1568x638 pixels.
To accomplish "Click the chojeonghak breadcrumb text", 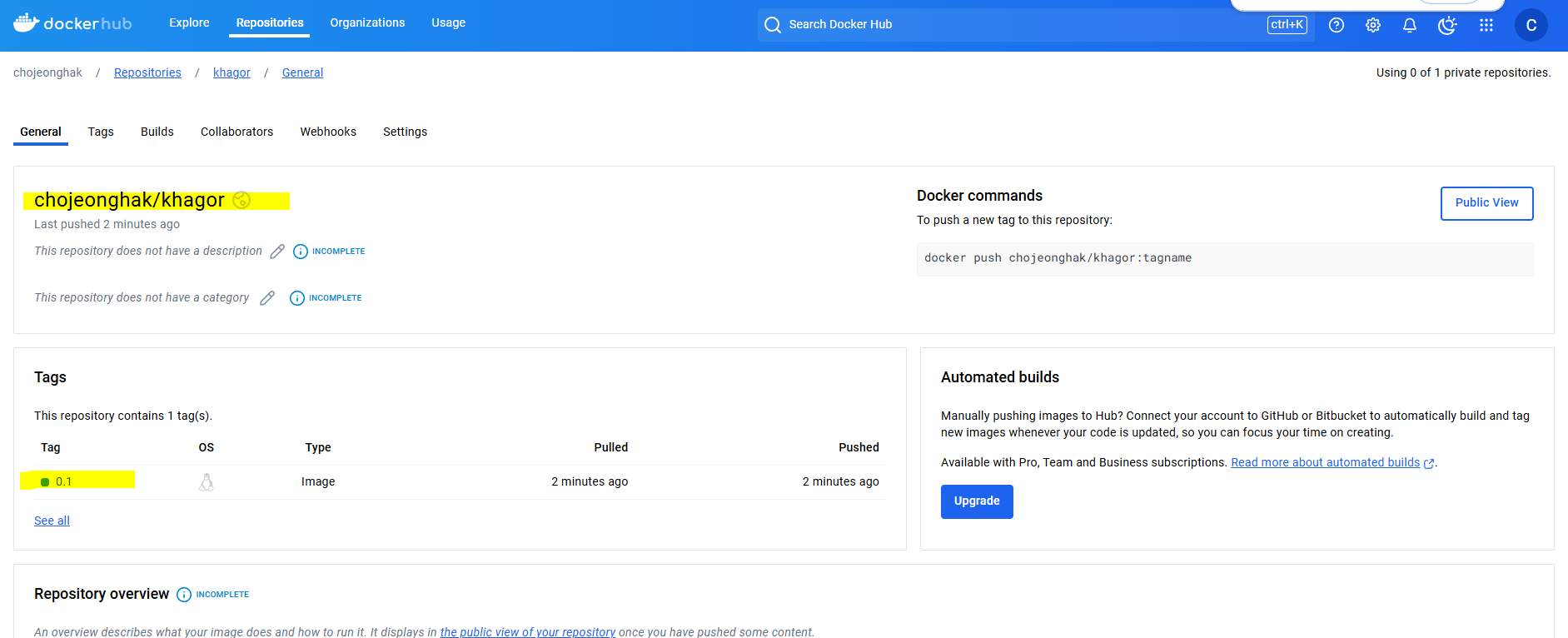I will click(47, 72).
